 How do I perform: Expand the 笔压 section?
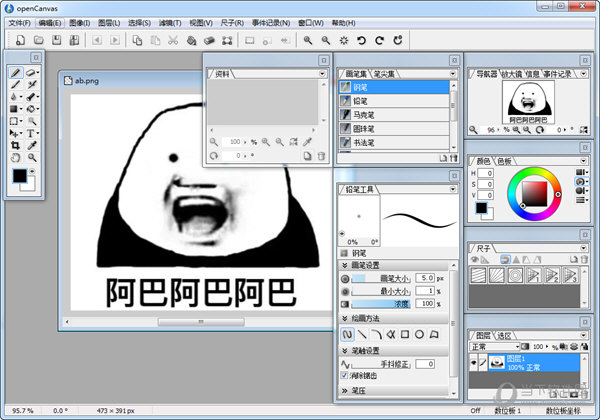[344, 391]
